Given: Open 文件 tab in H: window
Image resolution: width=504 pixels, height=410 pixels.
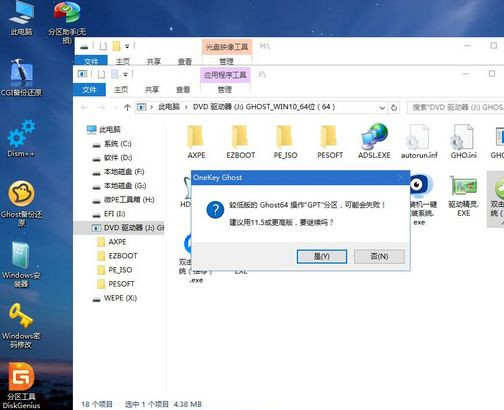Looking at the screenshot, I should (91, 61).
